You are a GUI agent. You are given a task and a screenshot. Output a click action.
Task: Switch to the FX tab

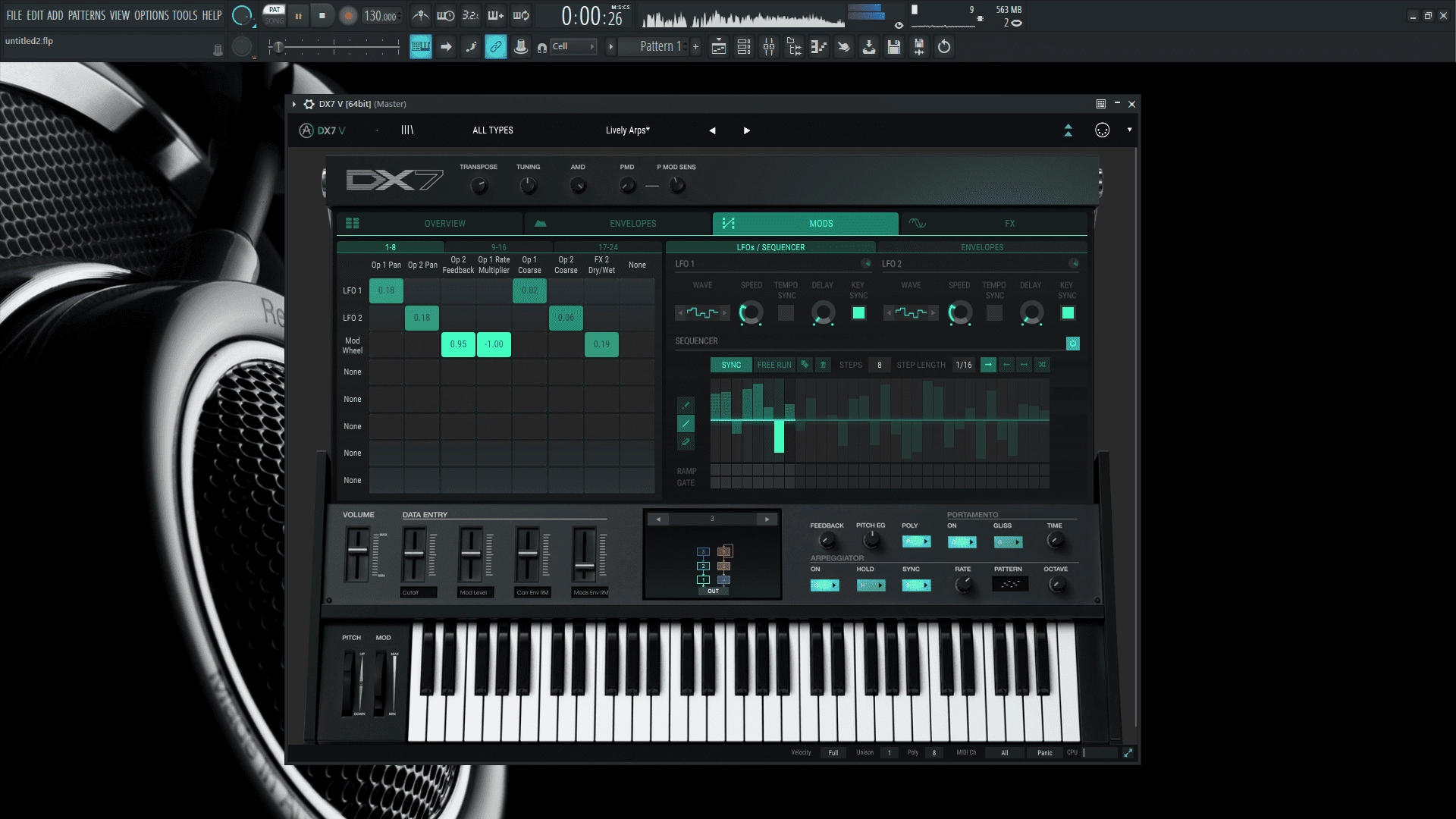(993, 224)
